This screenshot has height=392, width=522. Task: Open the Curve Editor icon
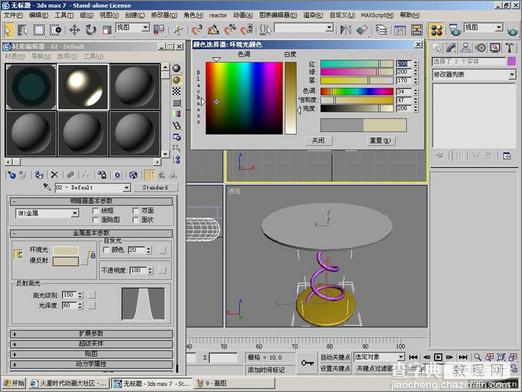click(399, 30)
